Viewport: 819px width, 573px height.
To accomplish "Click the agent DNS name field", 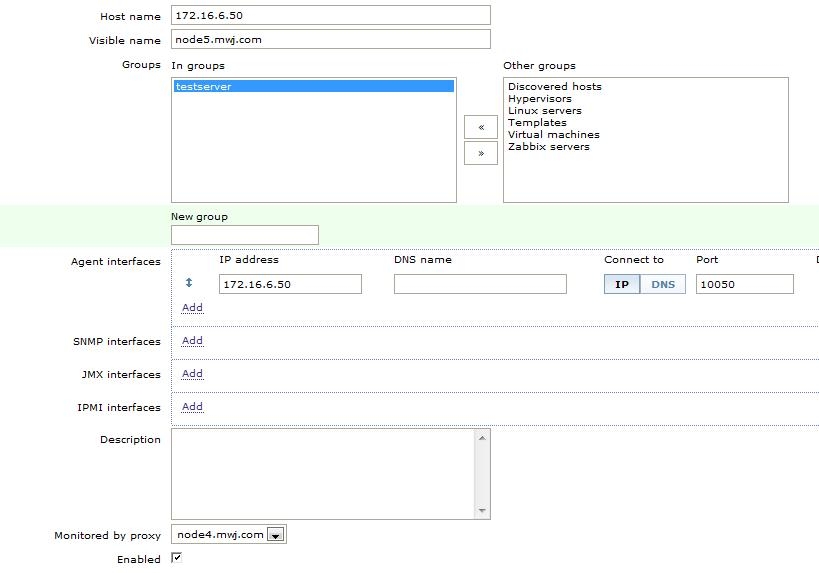I will [480, 284].
